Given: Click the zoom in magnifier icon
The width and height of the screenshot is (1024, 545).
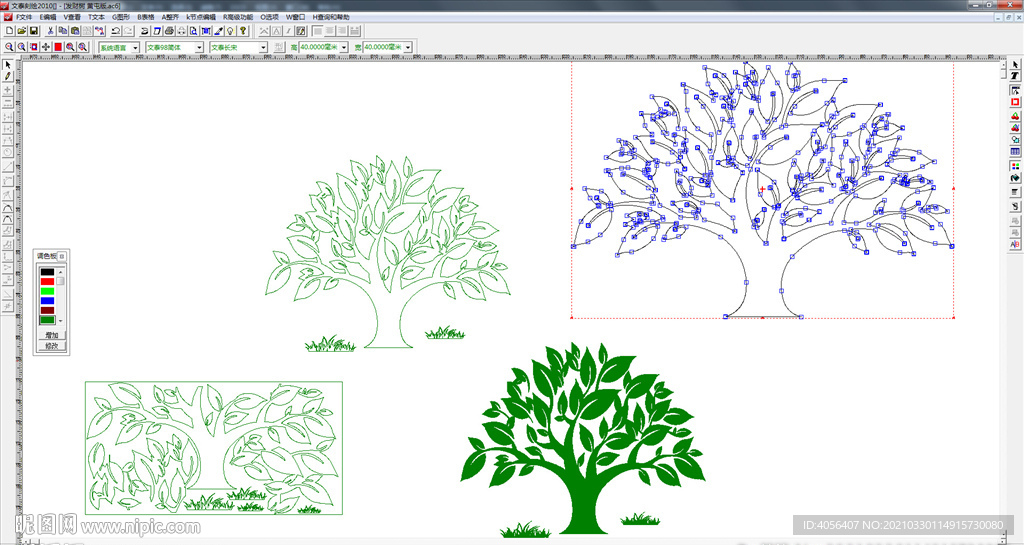Looking at the screenshot, I should [9, 47].
